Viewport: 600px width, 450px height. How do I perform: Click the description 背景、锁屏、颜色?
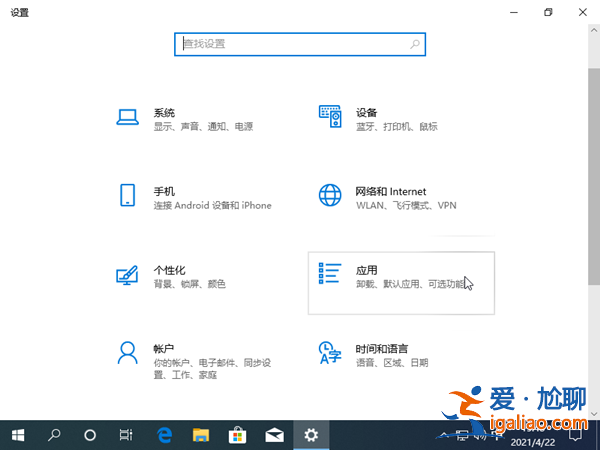(x=189, y=284)
